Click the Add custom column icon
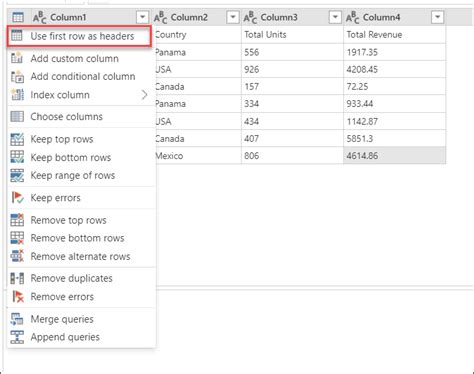The width and height of the screenshot is (474, 374). tap(17, 58)
